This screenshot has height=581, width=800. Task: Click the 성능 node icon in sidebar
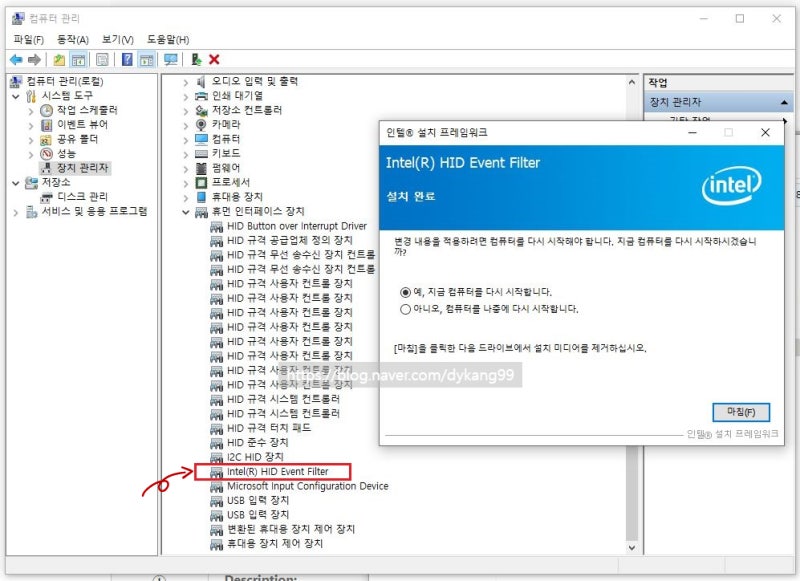point(45,153)
